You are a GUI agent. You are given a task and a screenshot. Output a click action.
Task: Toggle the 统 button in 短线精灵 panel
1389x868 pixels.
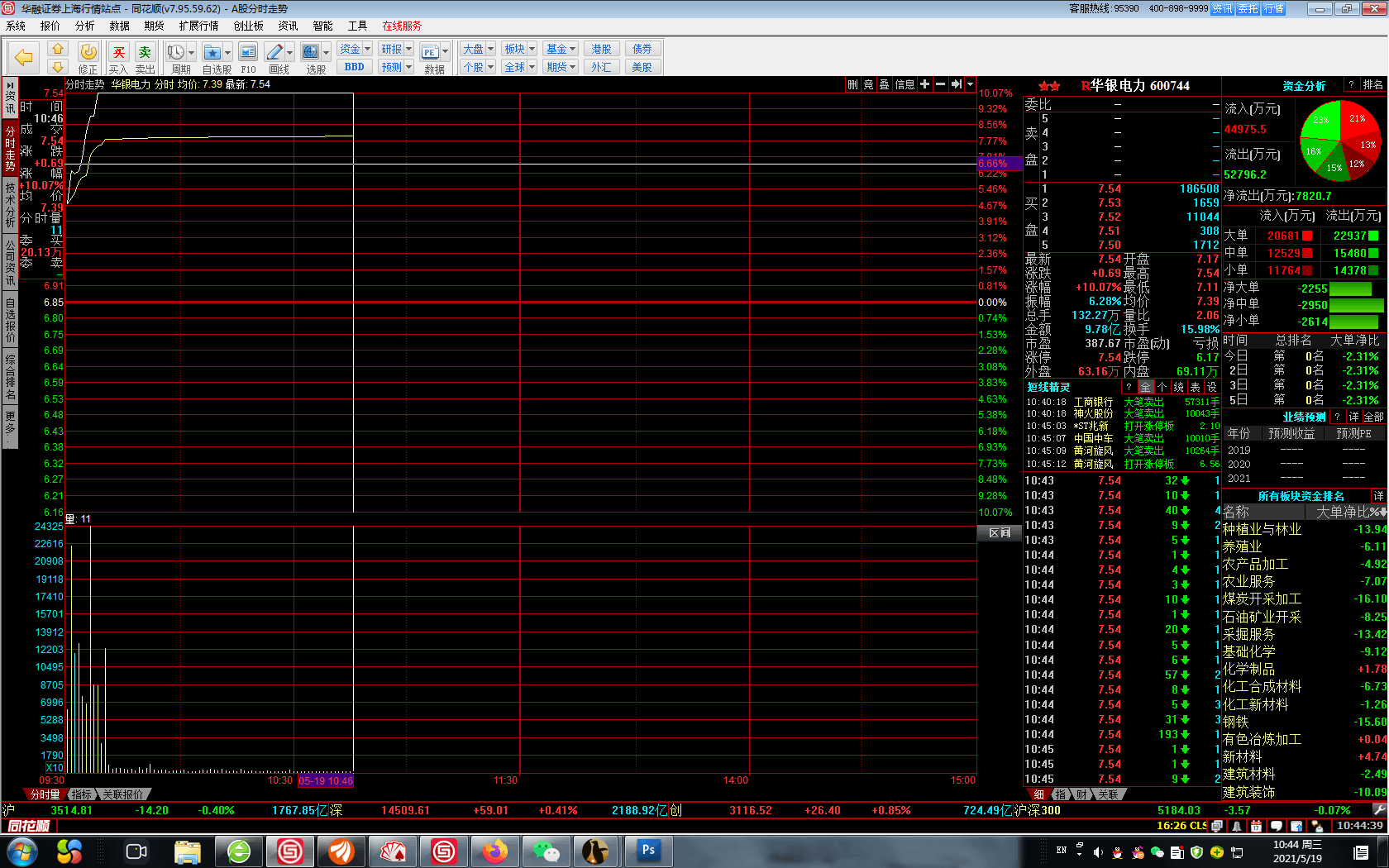coord(1178,387)
